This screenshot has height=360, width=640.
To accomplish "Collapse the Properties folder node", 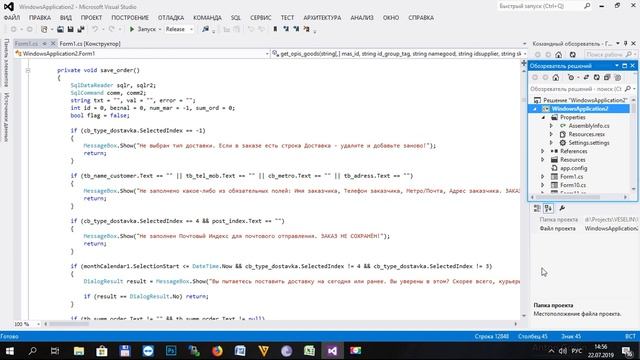I will coord(543,118).
